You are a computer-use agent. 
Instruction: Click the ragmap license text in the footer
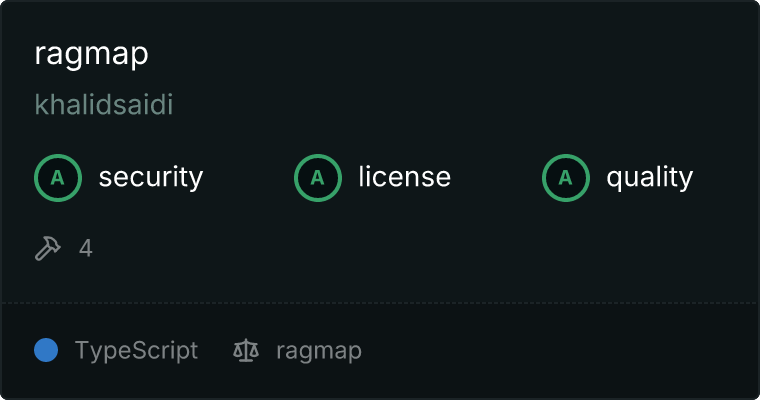tap(319, 351)
